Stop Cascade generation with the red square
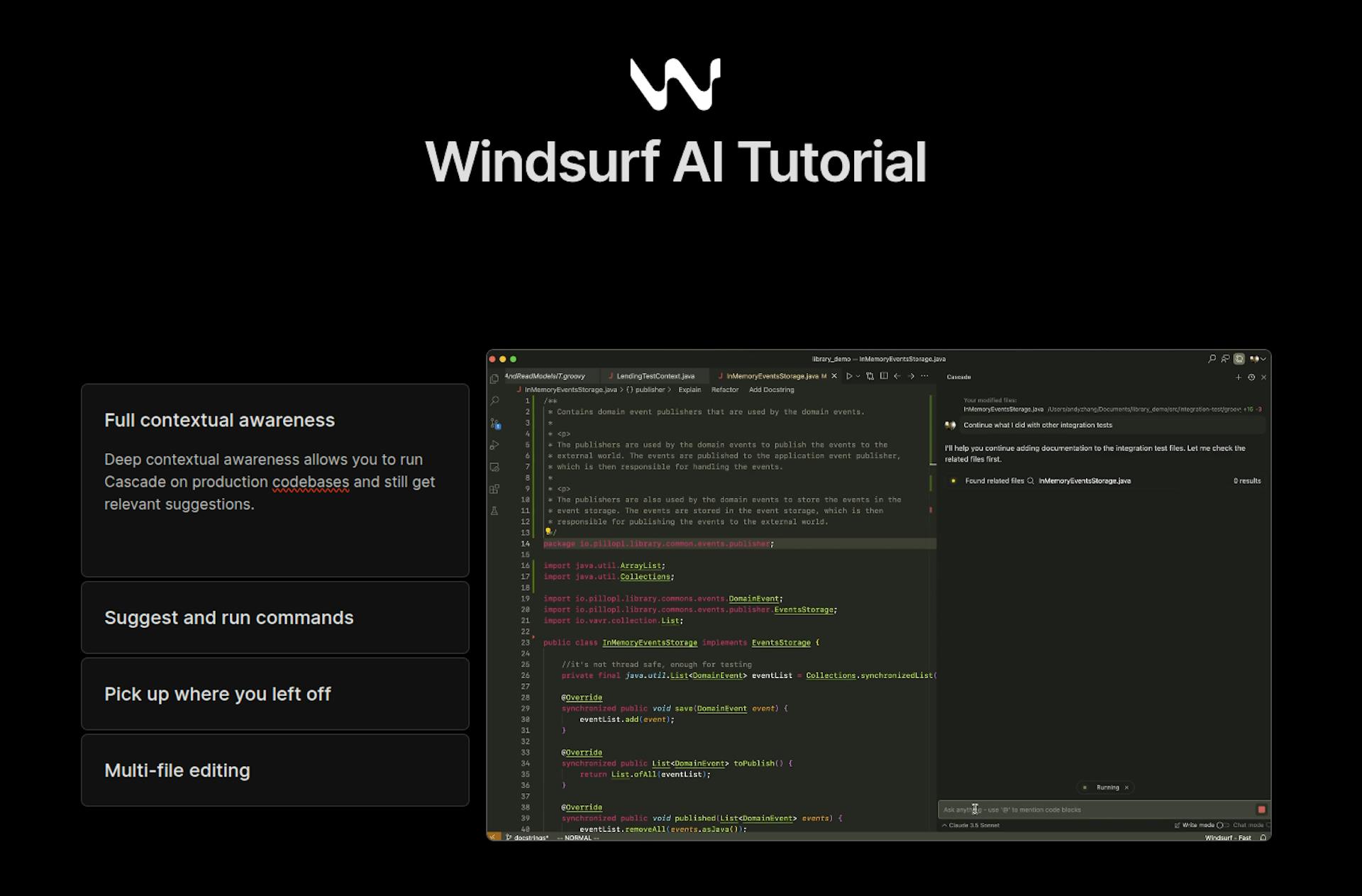This screenshot has height=896, width=1362. (1261, 810)
